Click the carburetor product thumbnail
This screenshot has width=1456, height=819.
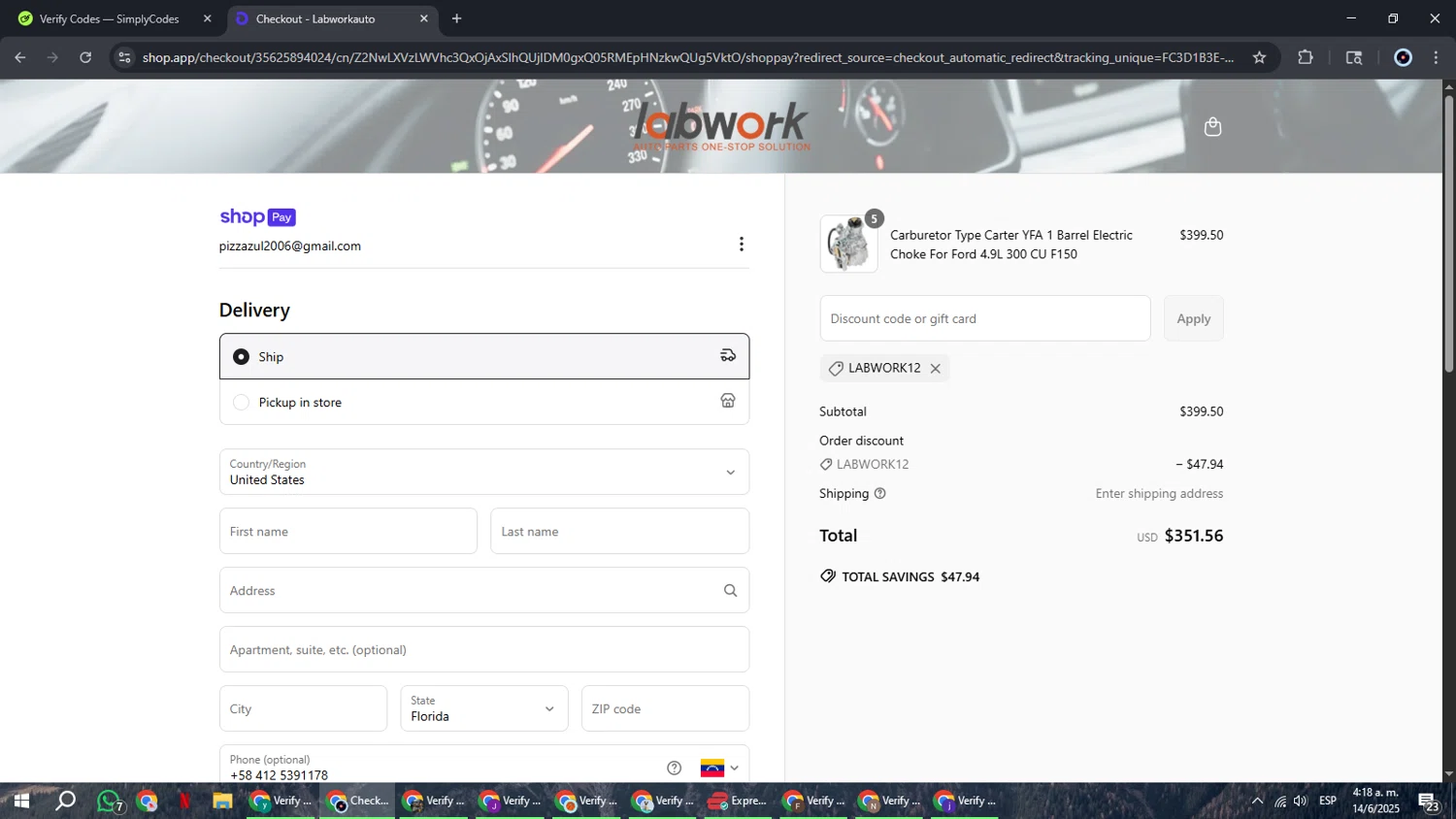(x=848, y=244)
